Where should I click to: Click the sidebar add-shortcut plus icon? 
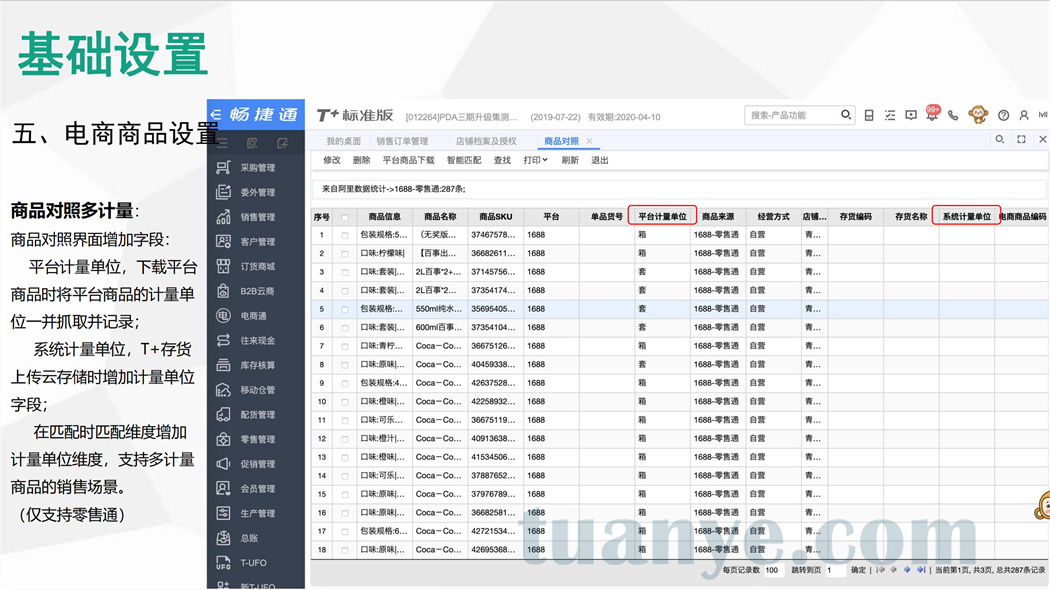(283, 143)
